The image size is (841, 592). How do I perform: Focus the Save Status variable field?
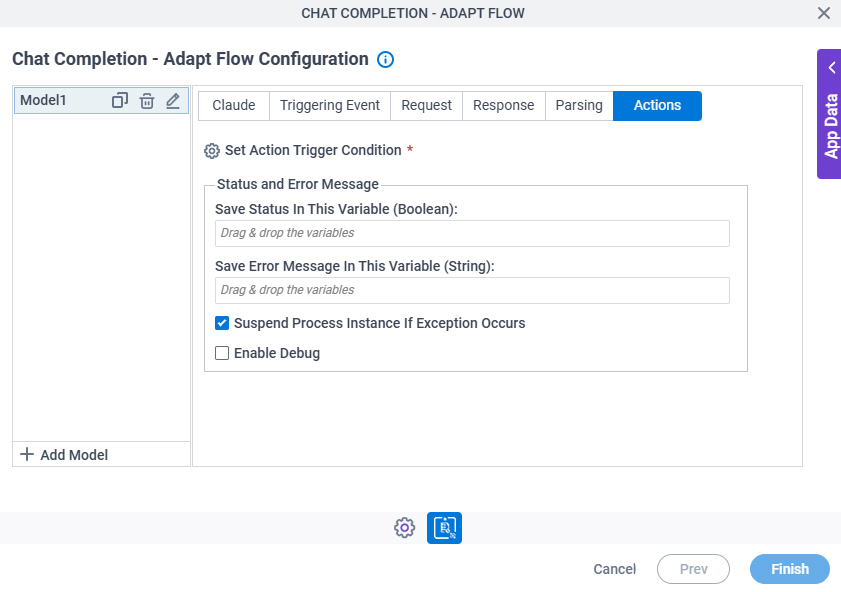pos(472,233)
